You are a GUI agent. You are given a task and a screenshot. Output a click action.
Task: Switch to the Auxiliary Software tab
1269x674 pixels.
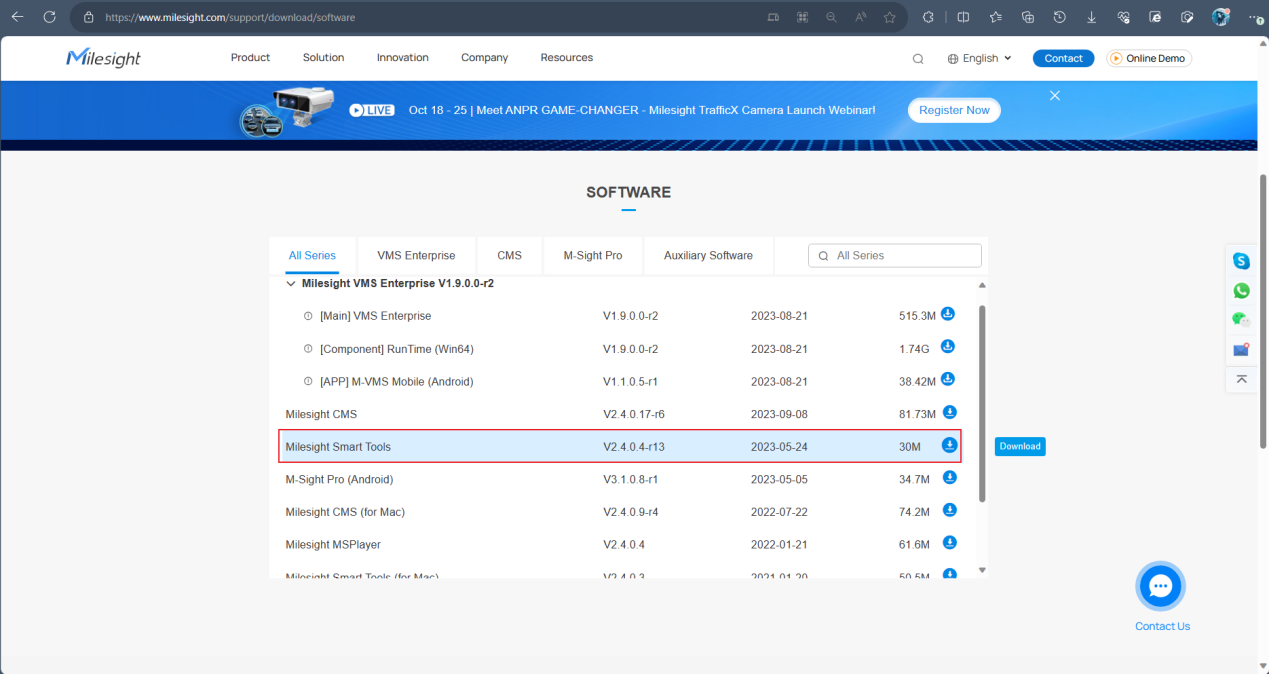(708, 255)
